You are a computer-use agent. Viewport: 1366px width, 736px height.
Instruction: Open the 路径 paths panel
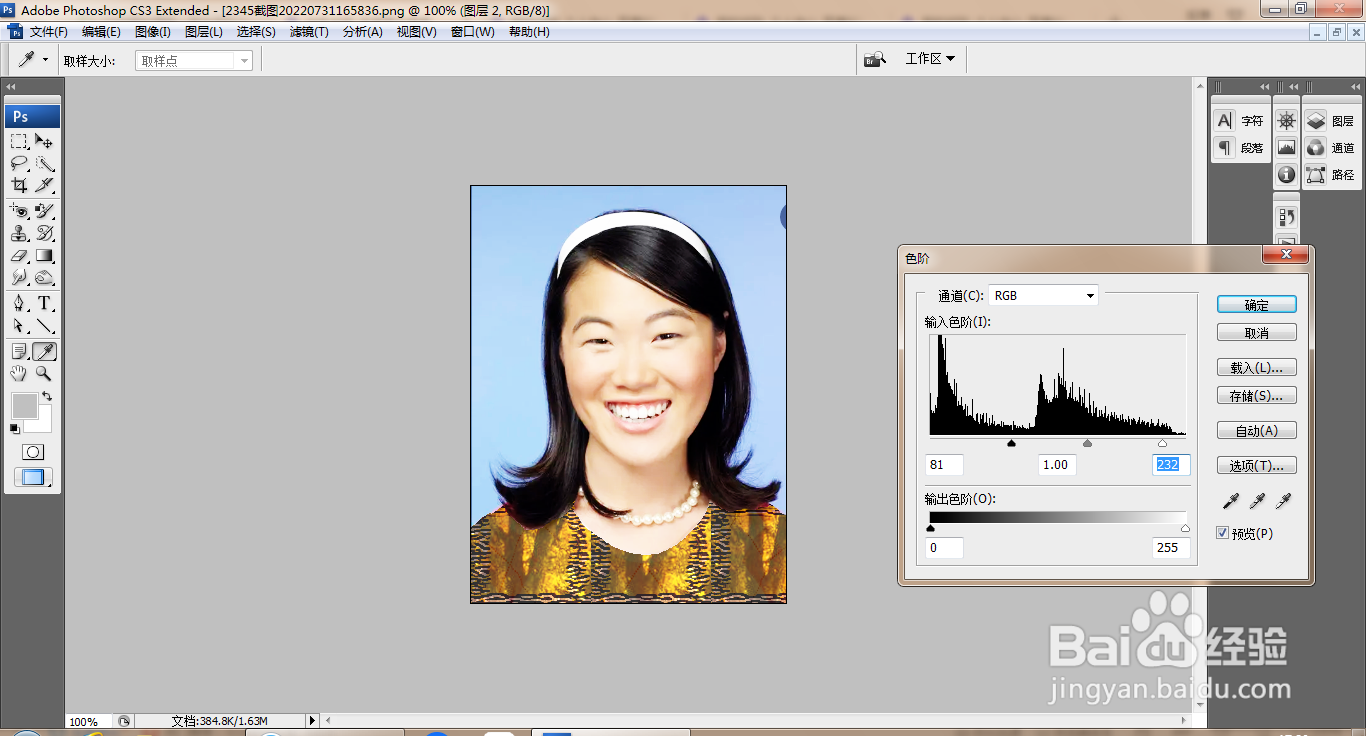click(x=1331, y=174)
